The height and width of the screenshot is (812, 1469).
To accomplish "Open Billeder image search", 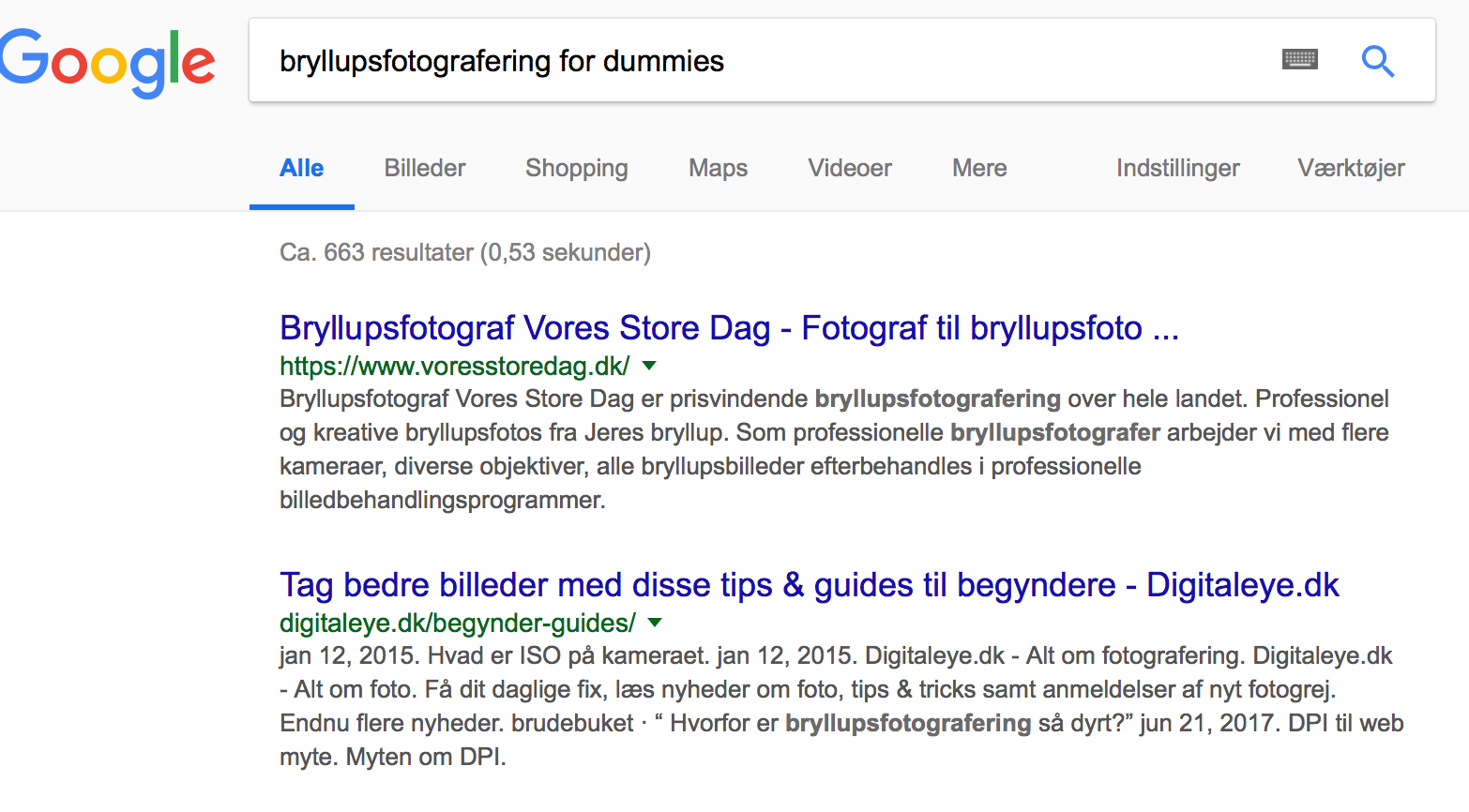I will pos(424,168).
